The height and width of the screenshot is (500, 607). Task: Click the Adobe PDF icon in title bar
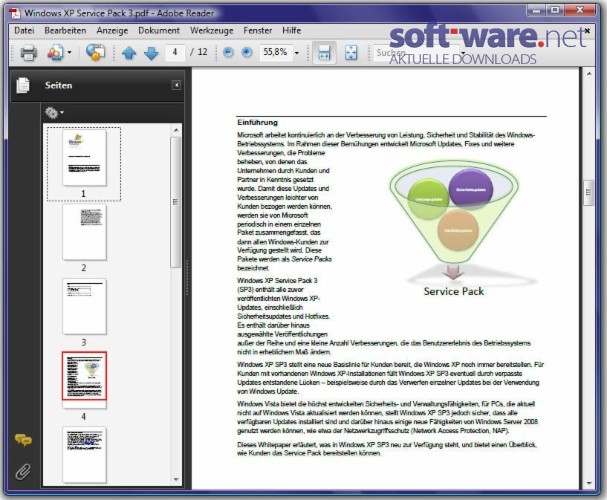tap(15, 13)
